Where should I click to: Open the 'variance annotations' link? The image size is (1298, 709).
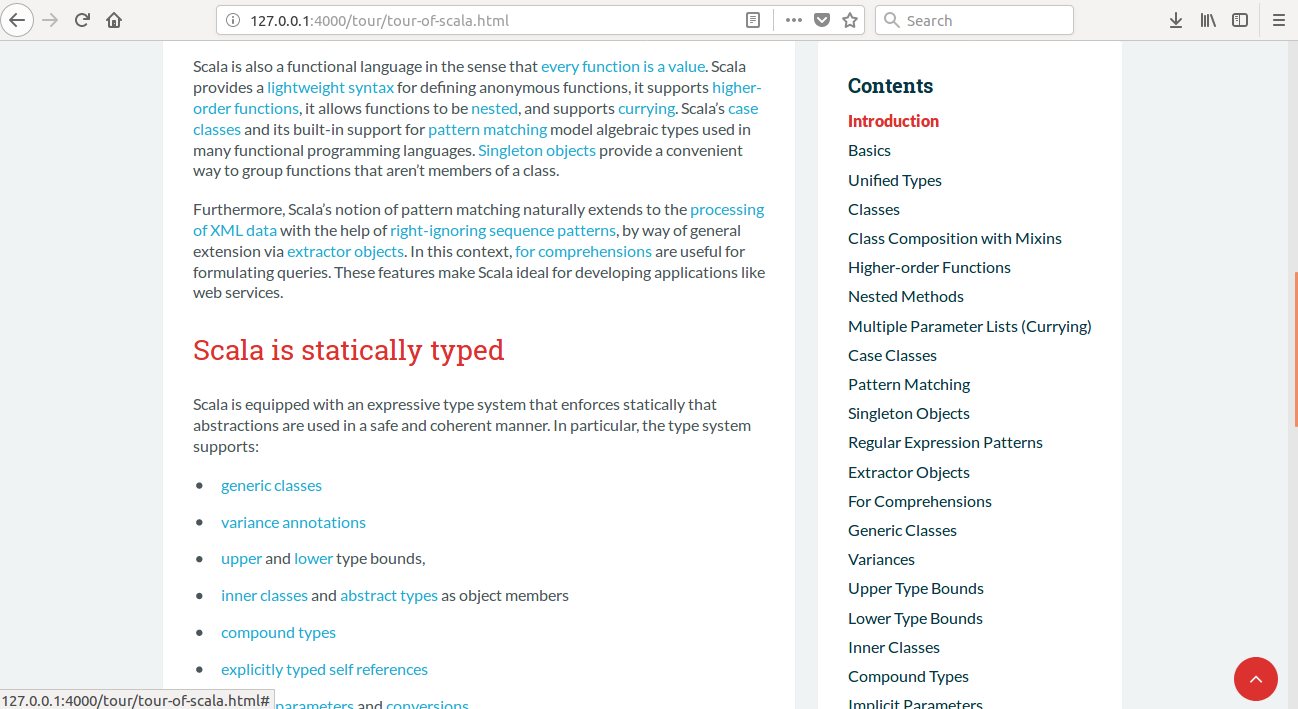pos(293,522)
